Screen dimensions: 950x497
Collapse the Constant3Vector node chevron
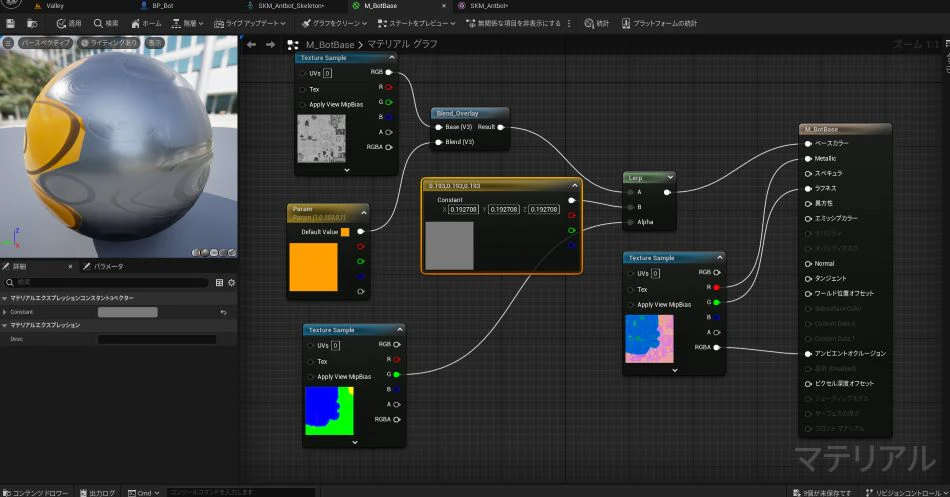pos(574,185)
